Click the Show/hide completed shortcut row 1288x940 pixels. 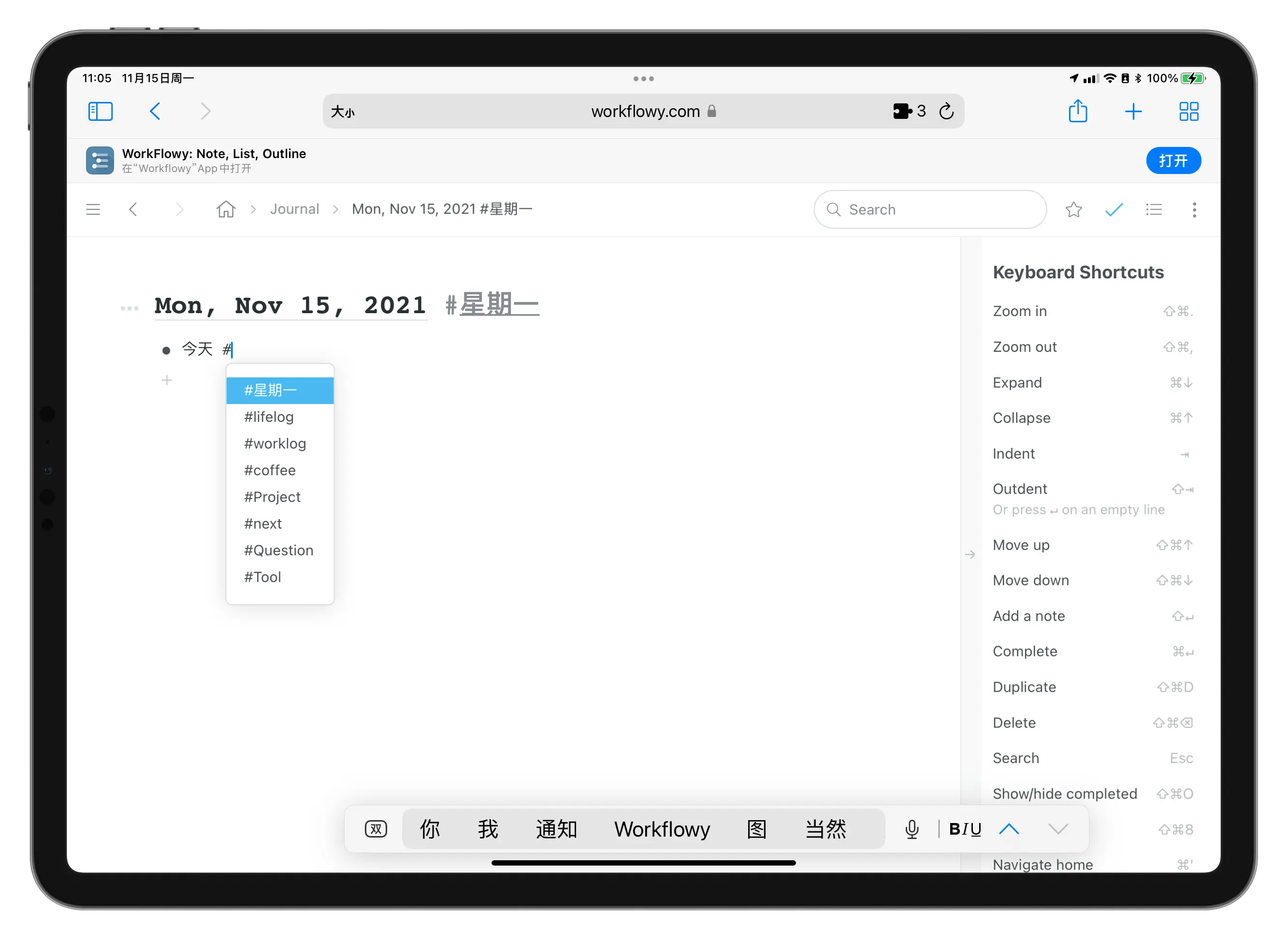(x=1092, y=794)
